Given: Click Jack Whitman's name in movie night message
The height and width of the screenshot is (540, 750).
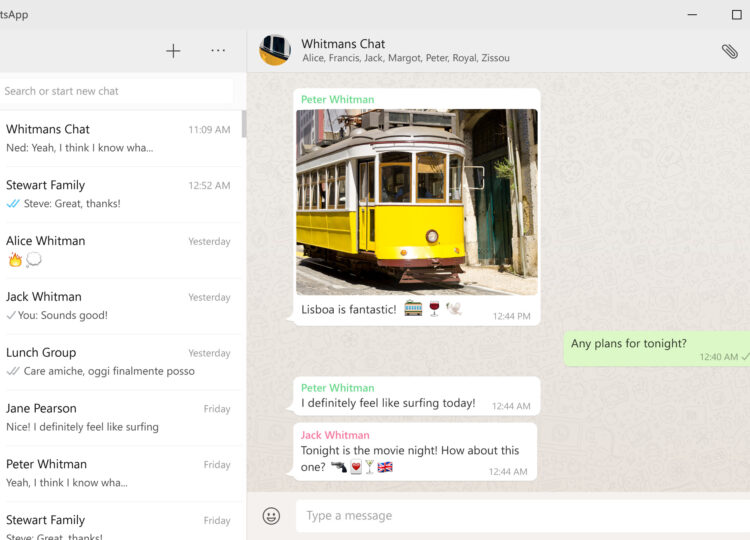Looking at the screenshot, I should 335,435.
